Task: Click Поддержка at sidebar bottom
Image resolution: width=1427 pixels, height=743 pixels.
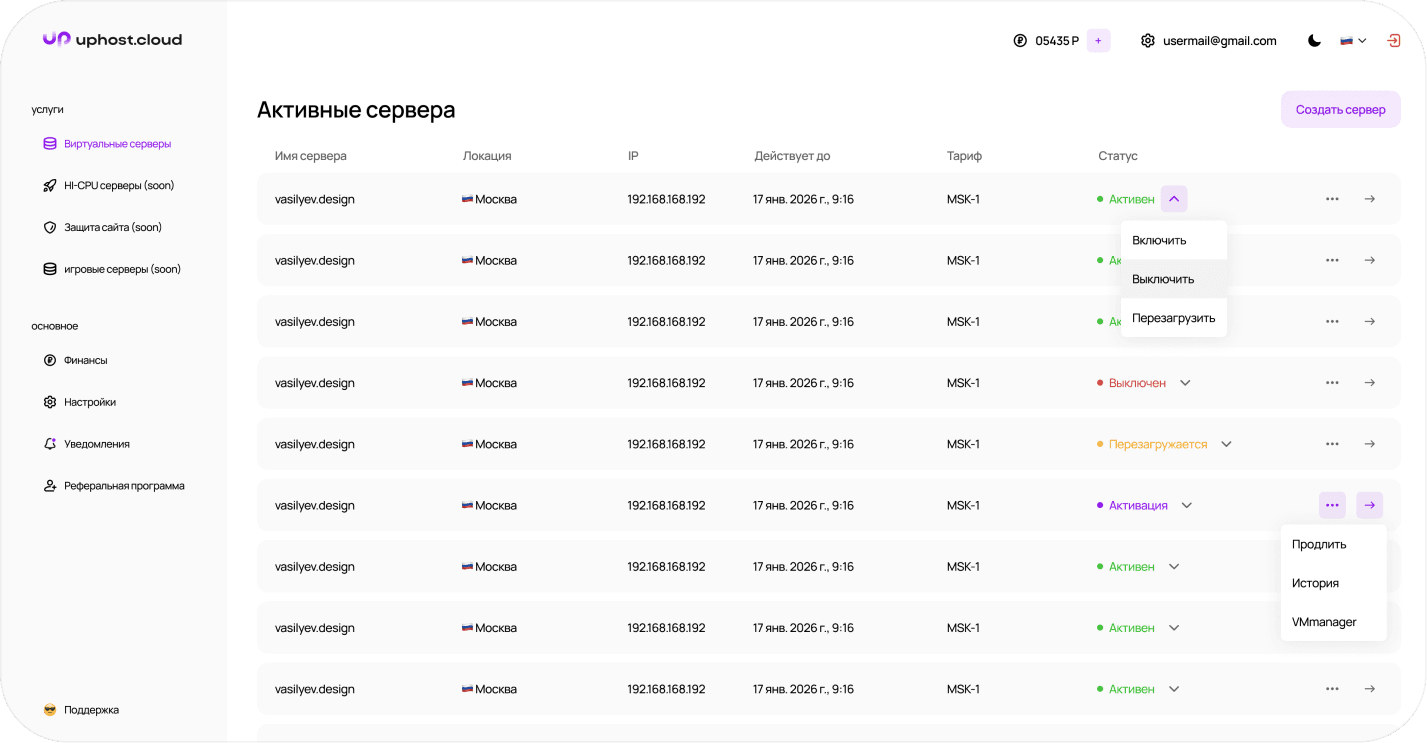Action: (x=91, y=710)
